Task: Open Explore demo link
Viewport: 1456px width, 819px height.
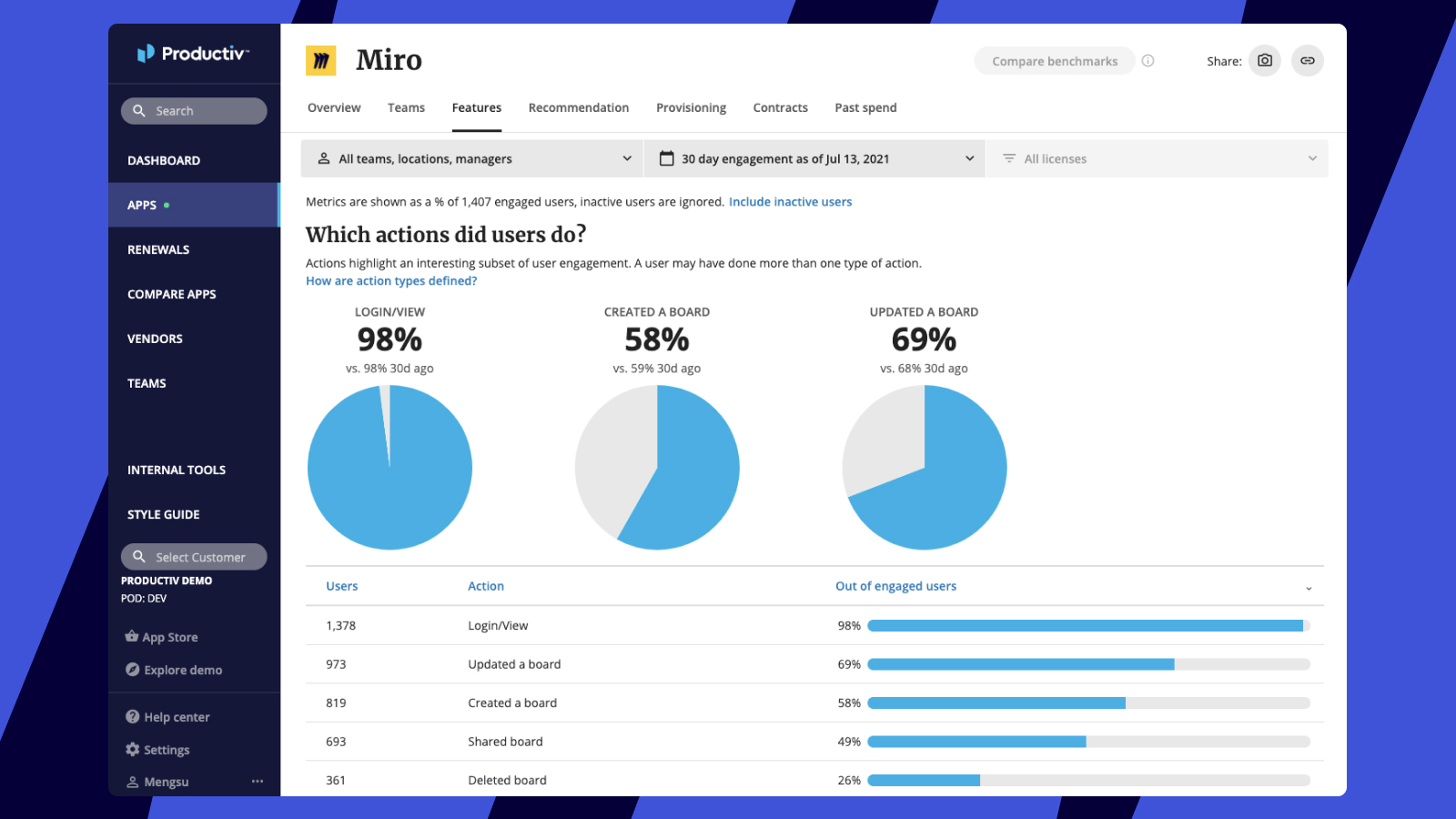Action: point(183,670)
